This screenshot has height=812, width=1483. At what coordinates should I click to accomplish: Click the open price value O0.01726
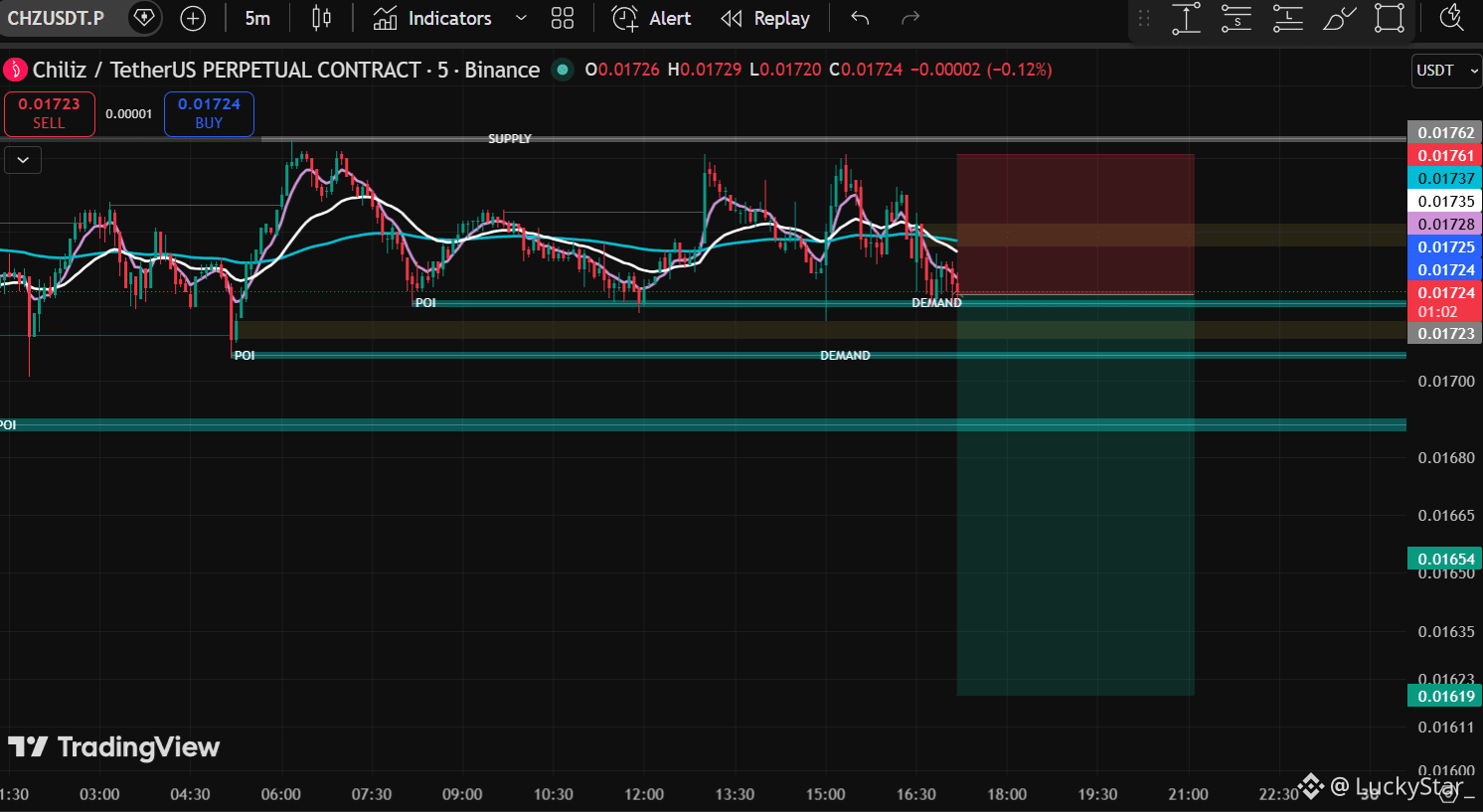[622, 70]
